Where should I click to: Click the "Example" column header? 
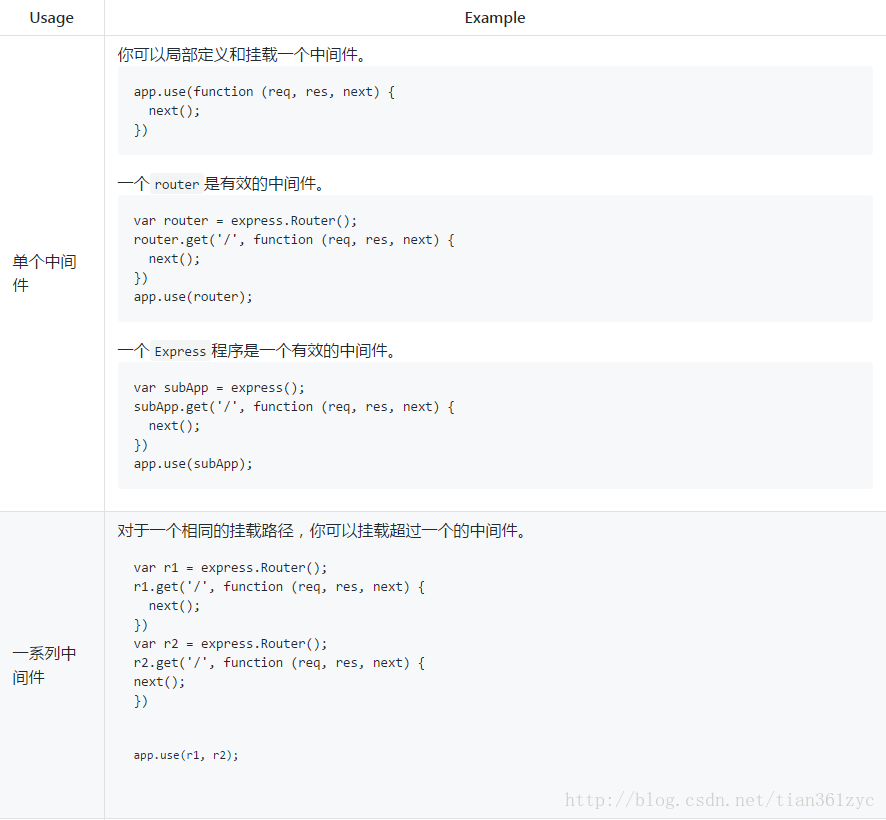(495, 18)
